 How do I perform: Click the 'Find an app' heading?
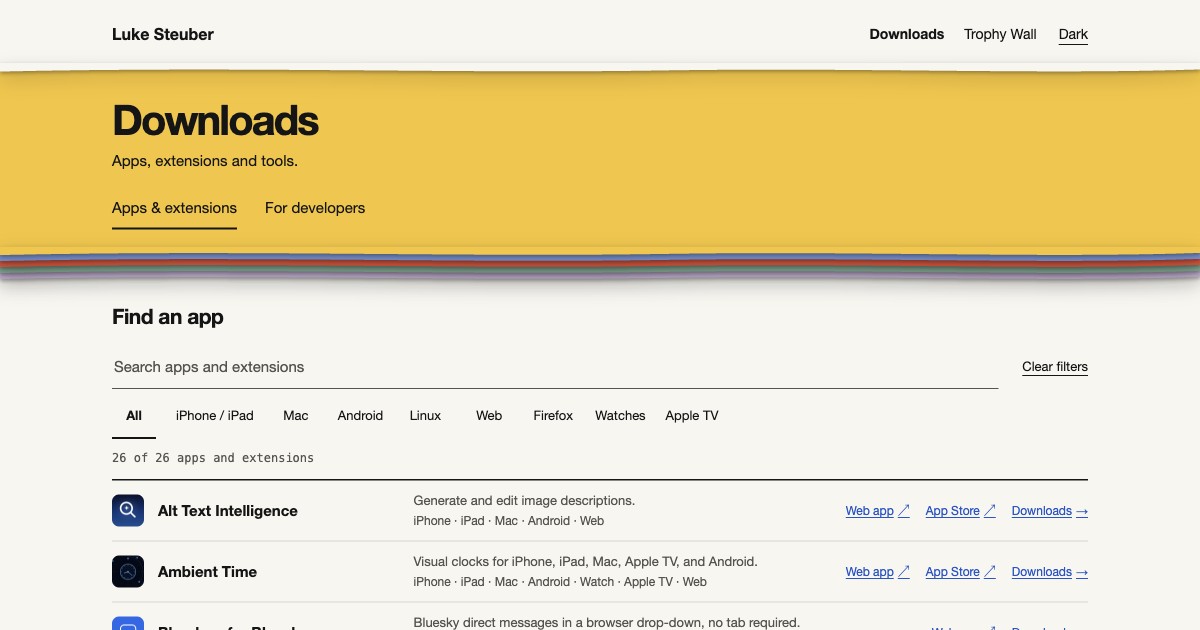coord(168,317)
